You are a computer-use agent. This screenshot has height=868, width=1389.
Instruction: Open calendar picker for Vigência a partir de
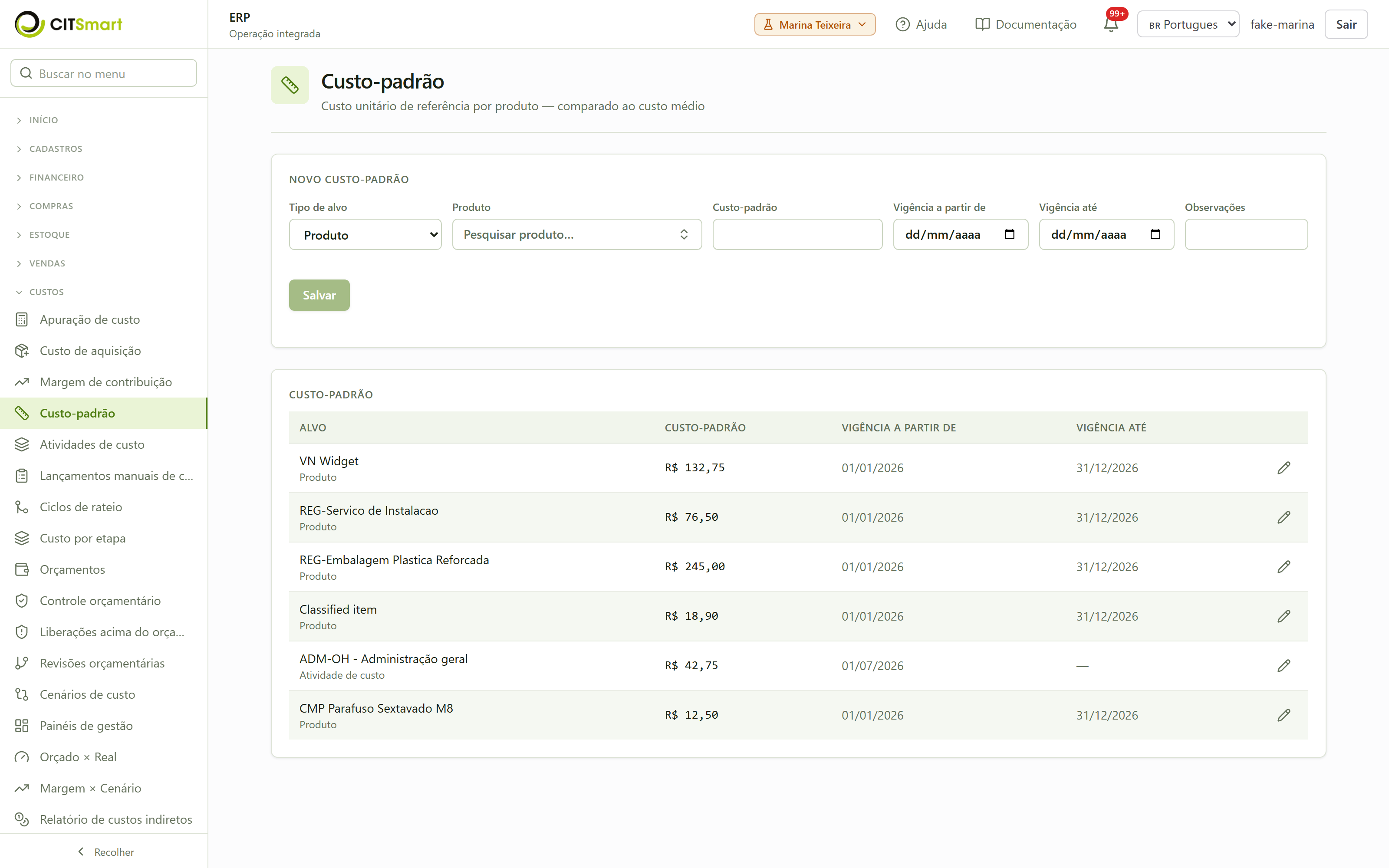click(x=1010, y=234)
